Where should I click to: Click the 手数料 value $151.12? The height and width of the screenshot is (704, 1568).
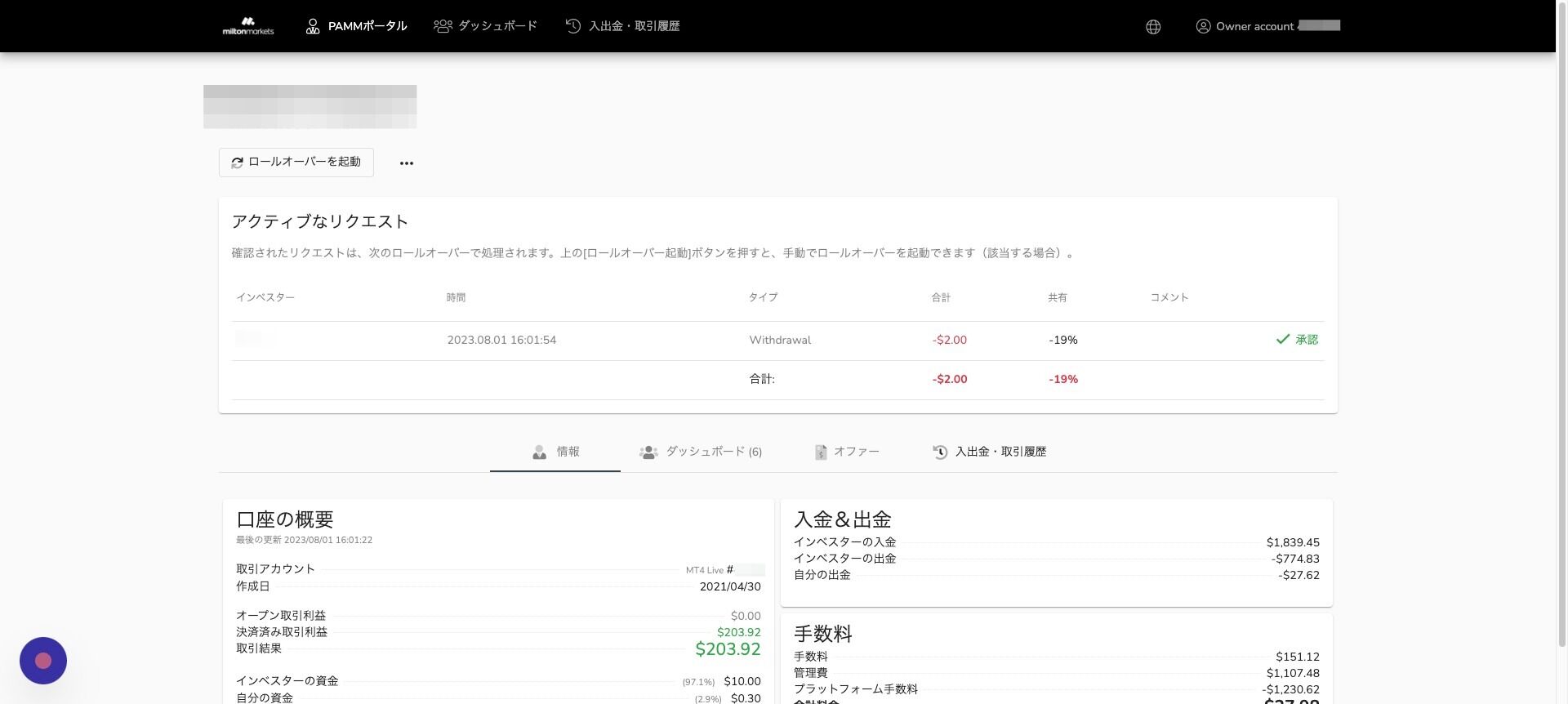click(x=1298, y=657)
